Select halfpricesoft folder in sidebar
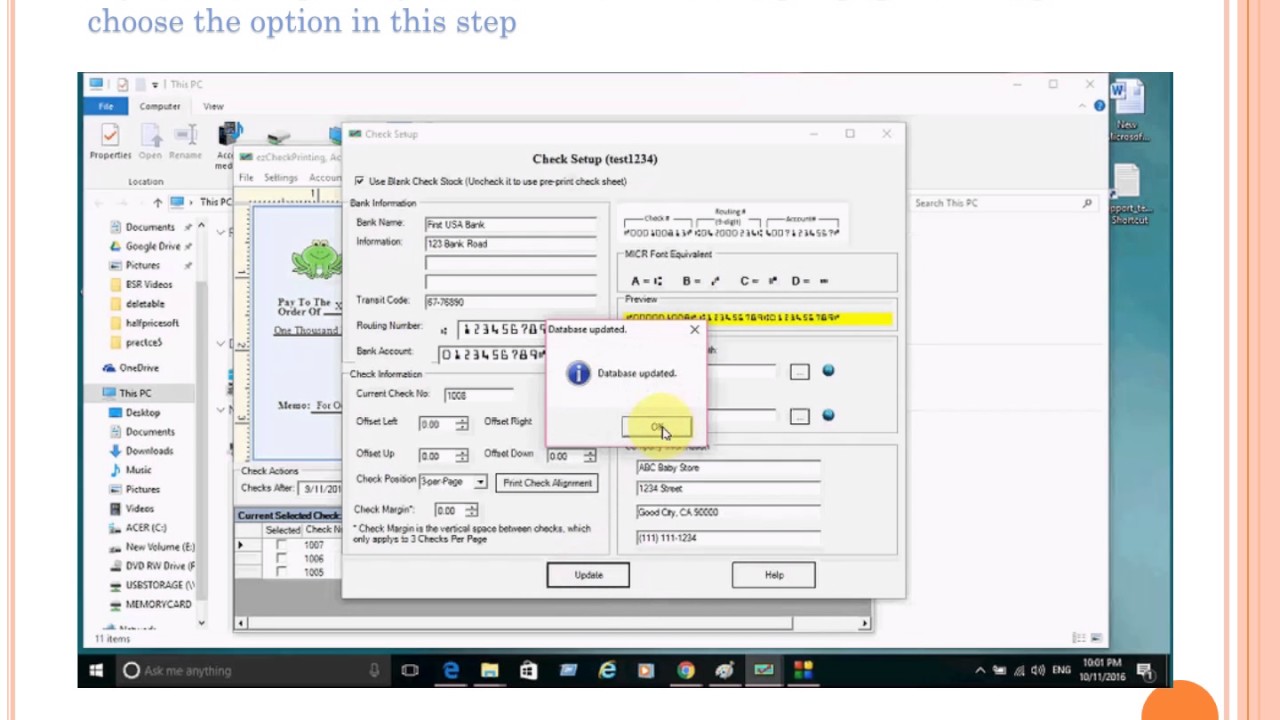This screenshot has height=720, width=1280. pyautogui.click(x=152, y=323)
